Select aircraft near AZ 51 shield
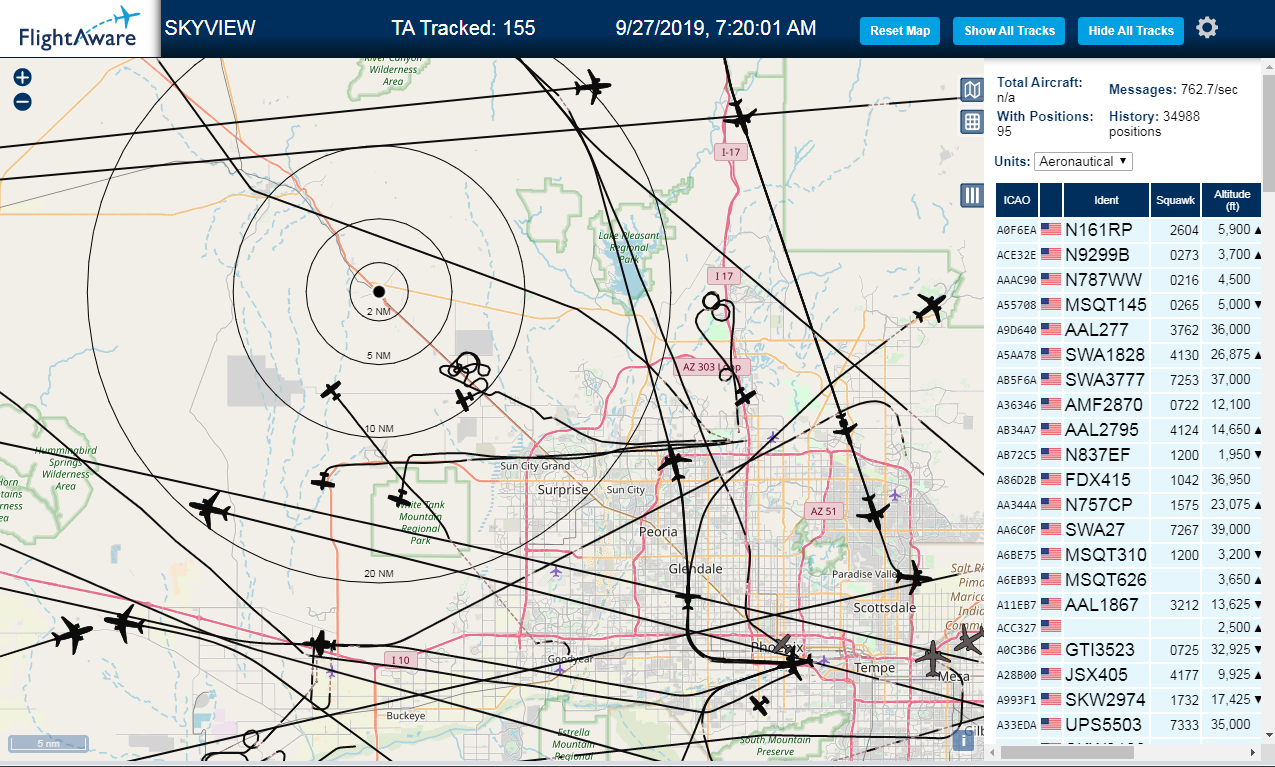 [873, 515]
